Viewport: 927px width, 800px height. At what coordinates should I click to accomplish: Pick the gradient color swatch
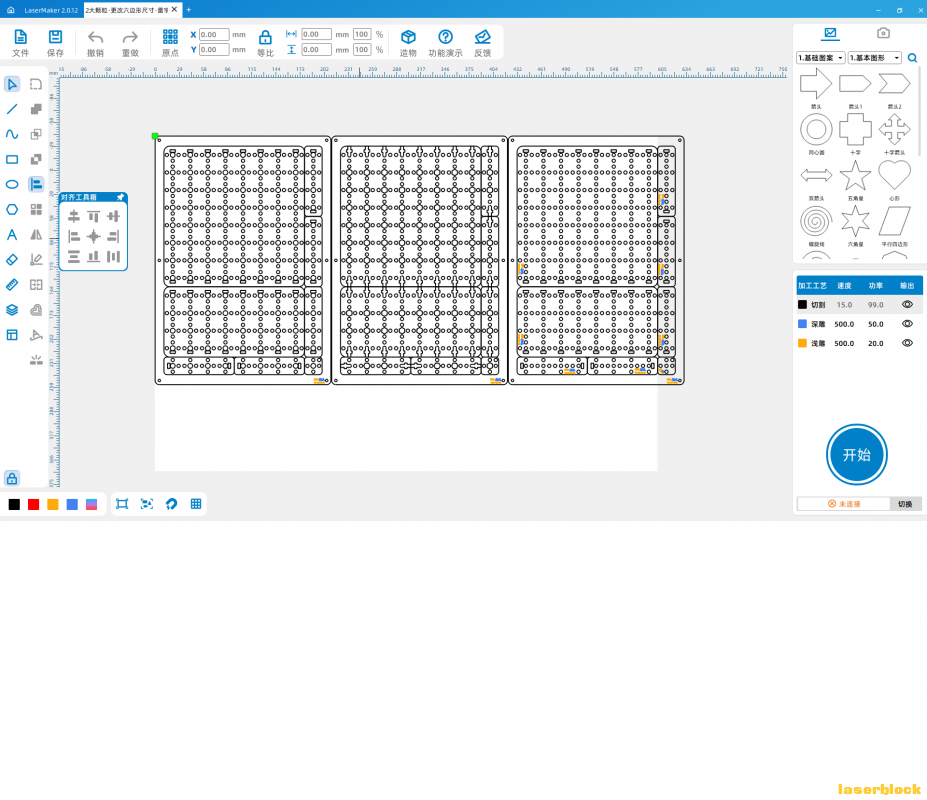[x=92, y=504]
